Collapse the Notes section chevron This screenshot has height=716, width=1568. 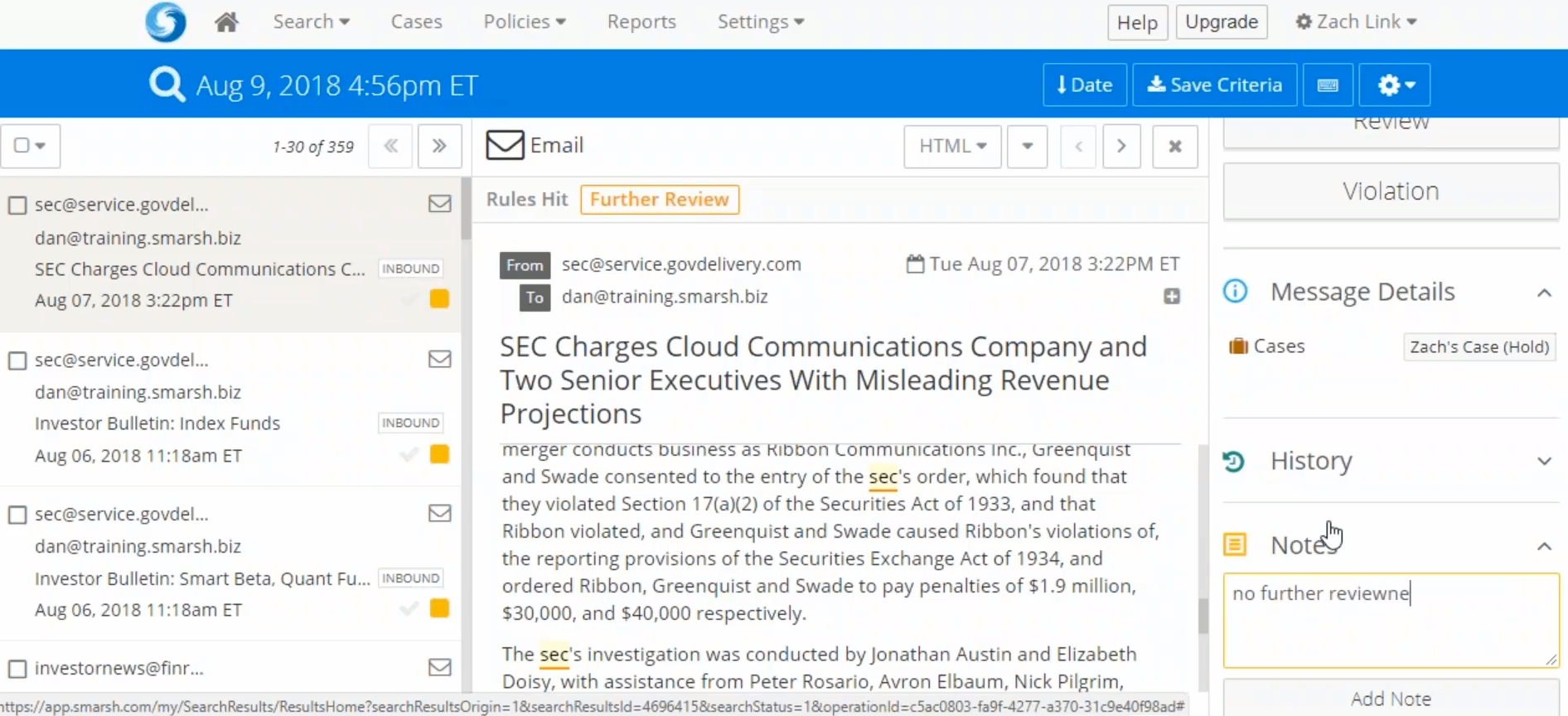(1544, 546)
